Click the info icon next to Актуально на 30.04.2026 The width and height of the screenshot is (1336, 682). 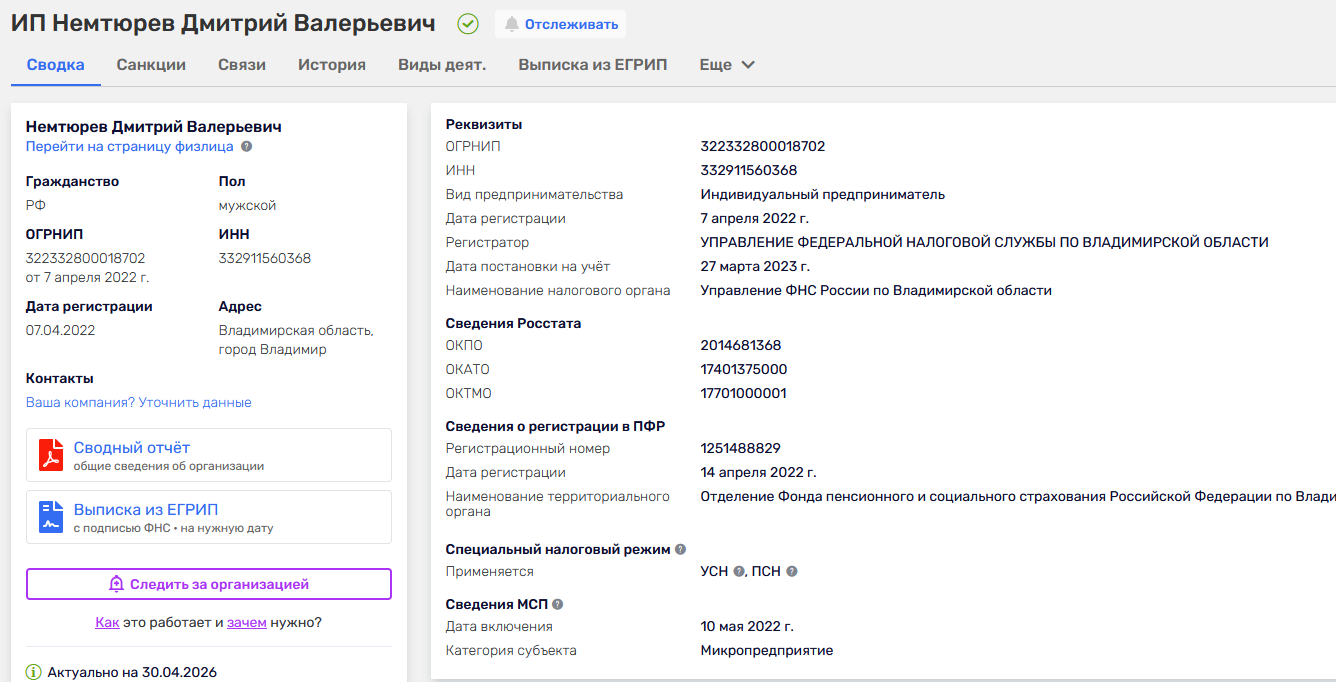point(34,672)
